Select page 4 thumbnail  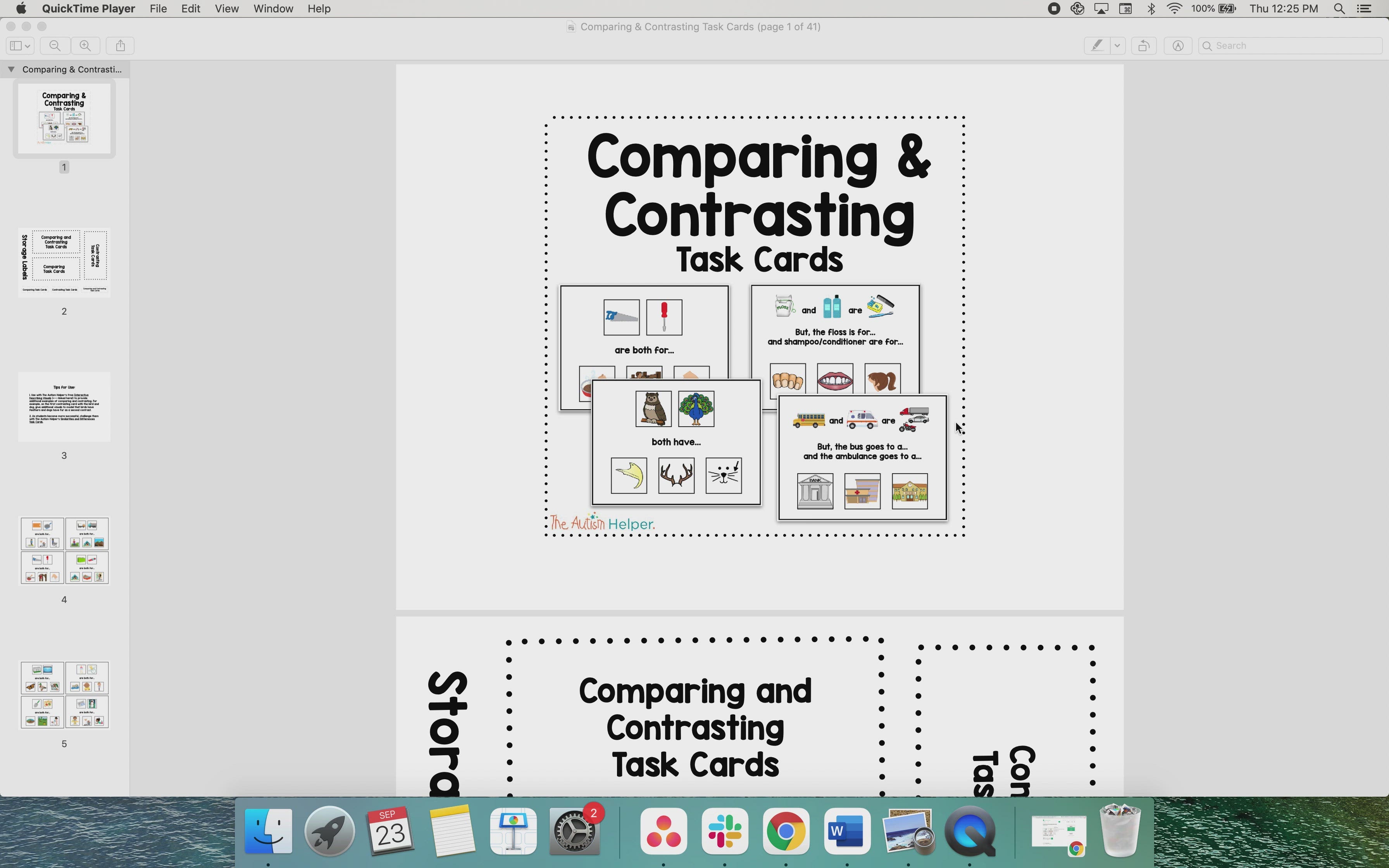(x=64, y=551)
